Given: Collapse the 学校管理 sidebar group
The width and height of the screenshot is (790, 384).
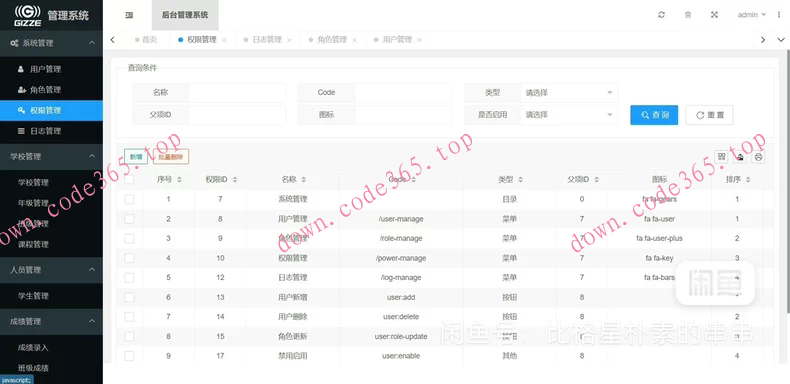Looking at the screenshot, I should (51, 156).
